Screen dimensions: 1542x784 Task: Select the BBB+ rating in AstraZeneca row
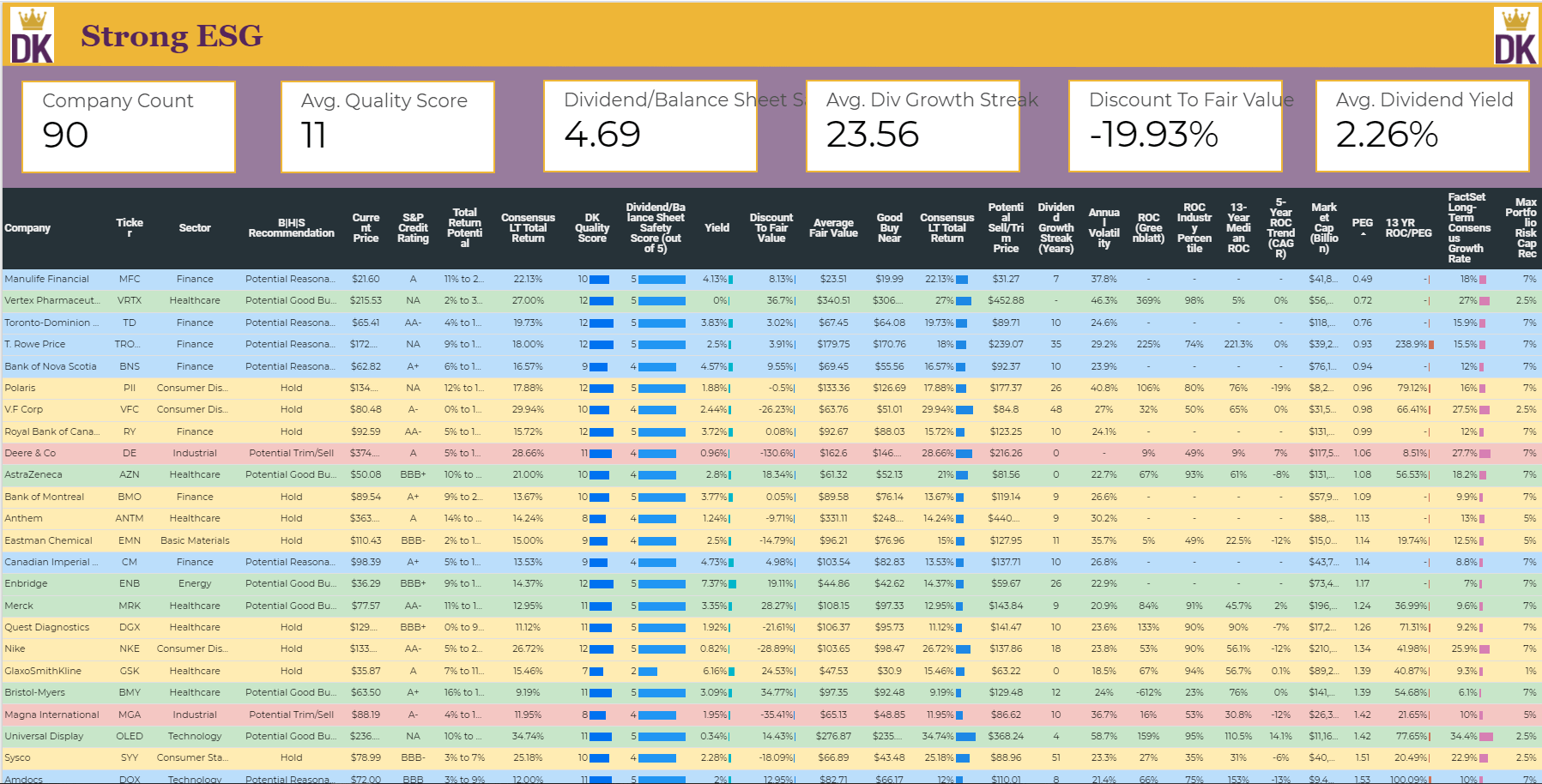pyautogui.click(x=413, y=475)
